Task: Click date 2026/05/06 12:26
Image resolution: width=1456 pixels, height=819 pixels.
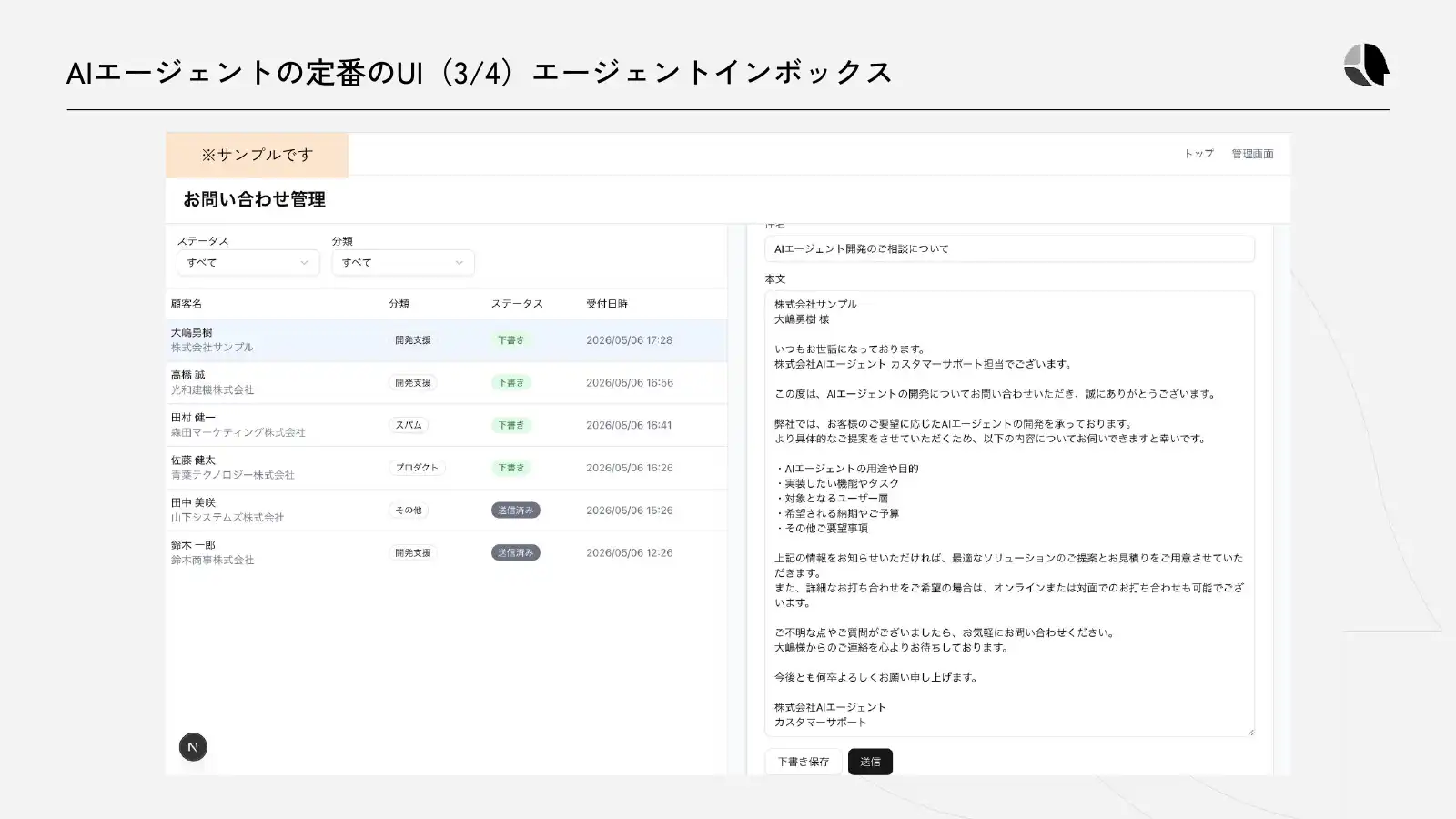Action: click(x=629, y=552)
